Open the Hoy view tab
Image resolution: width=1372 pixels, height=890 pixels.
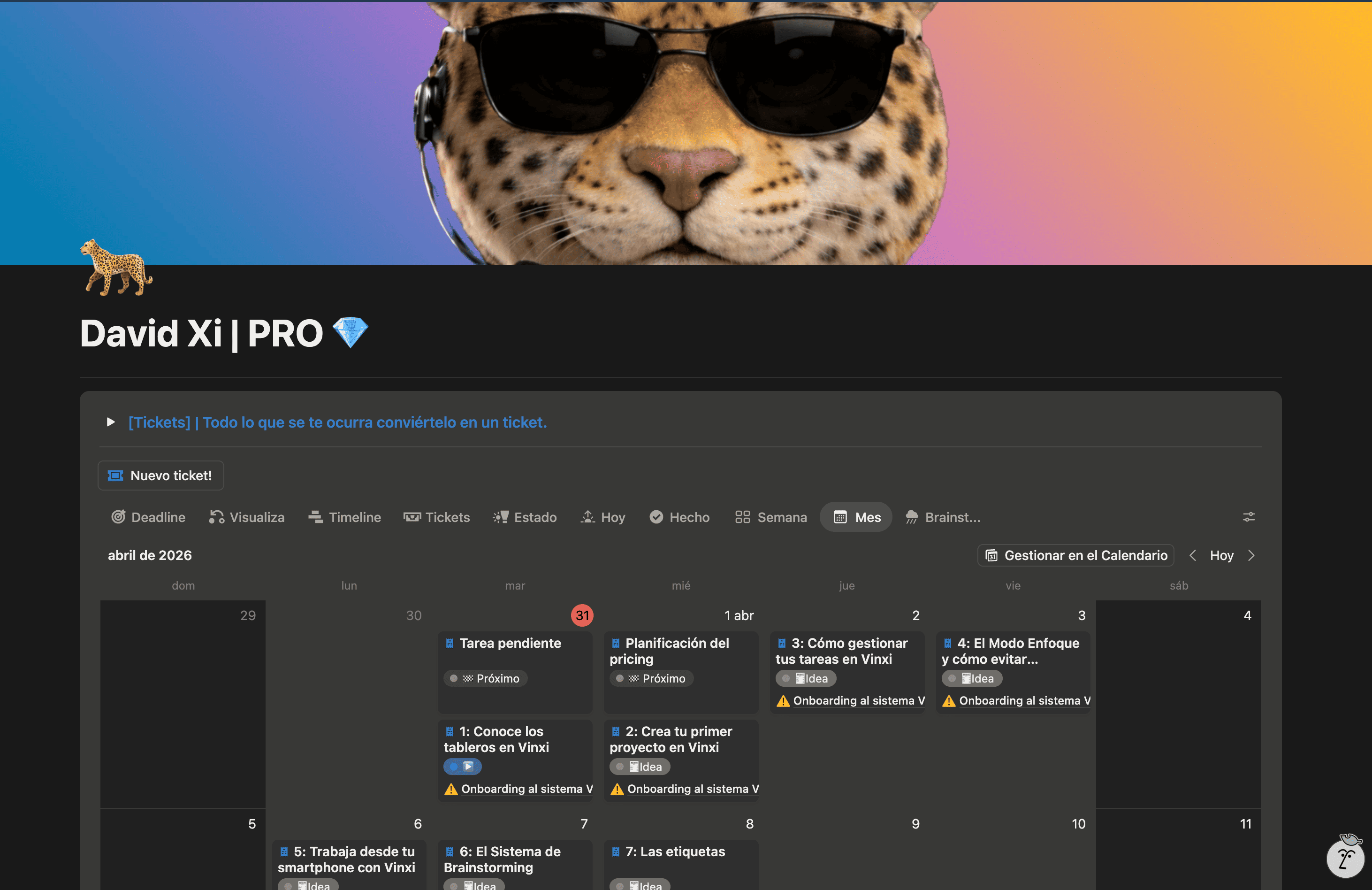(x=603, y=517)
